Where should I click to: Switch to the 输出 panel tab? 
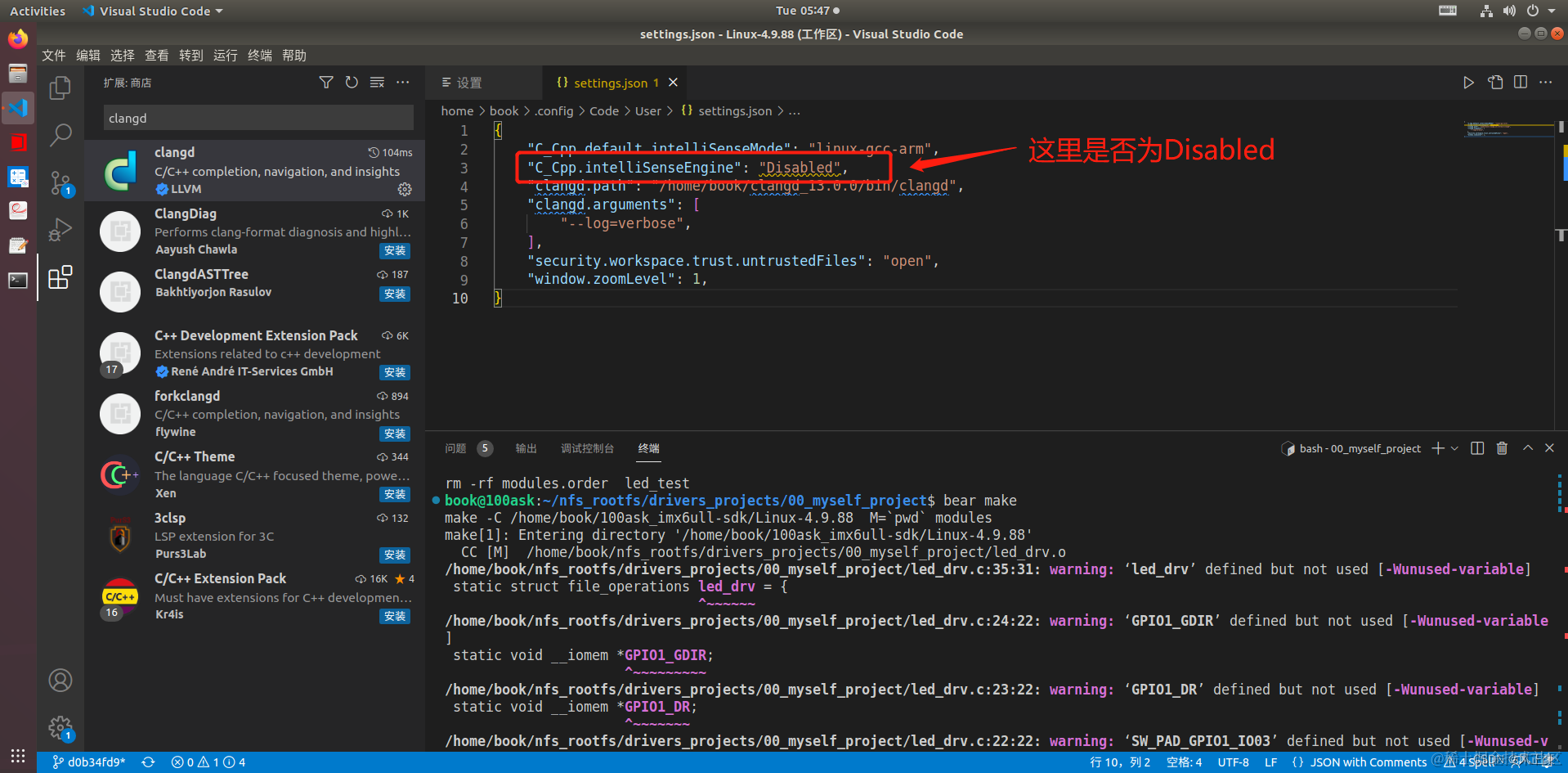coord(526,448)
